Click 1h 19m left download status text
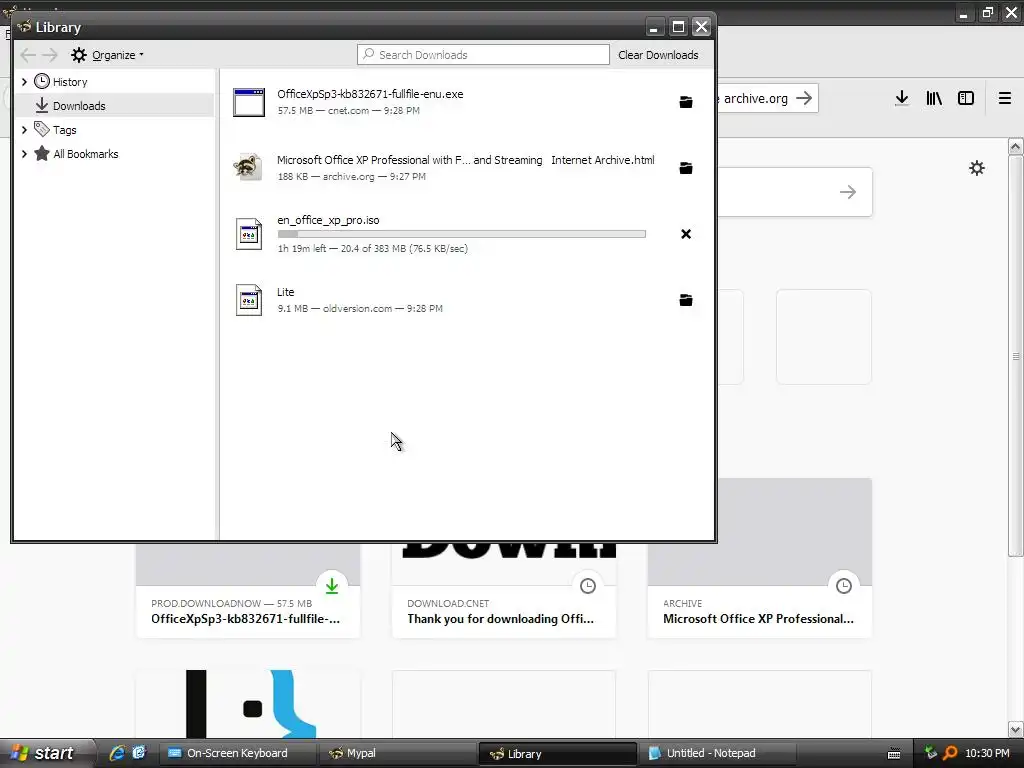This screenshot has width=1024, height=768. pyautogui.click(x=373, y=248)
